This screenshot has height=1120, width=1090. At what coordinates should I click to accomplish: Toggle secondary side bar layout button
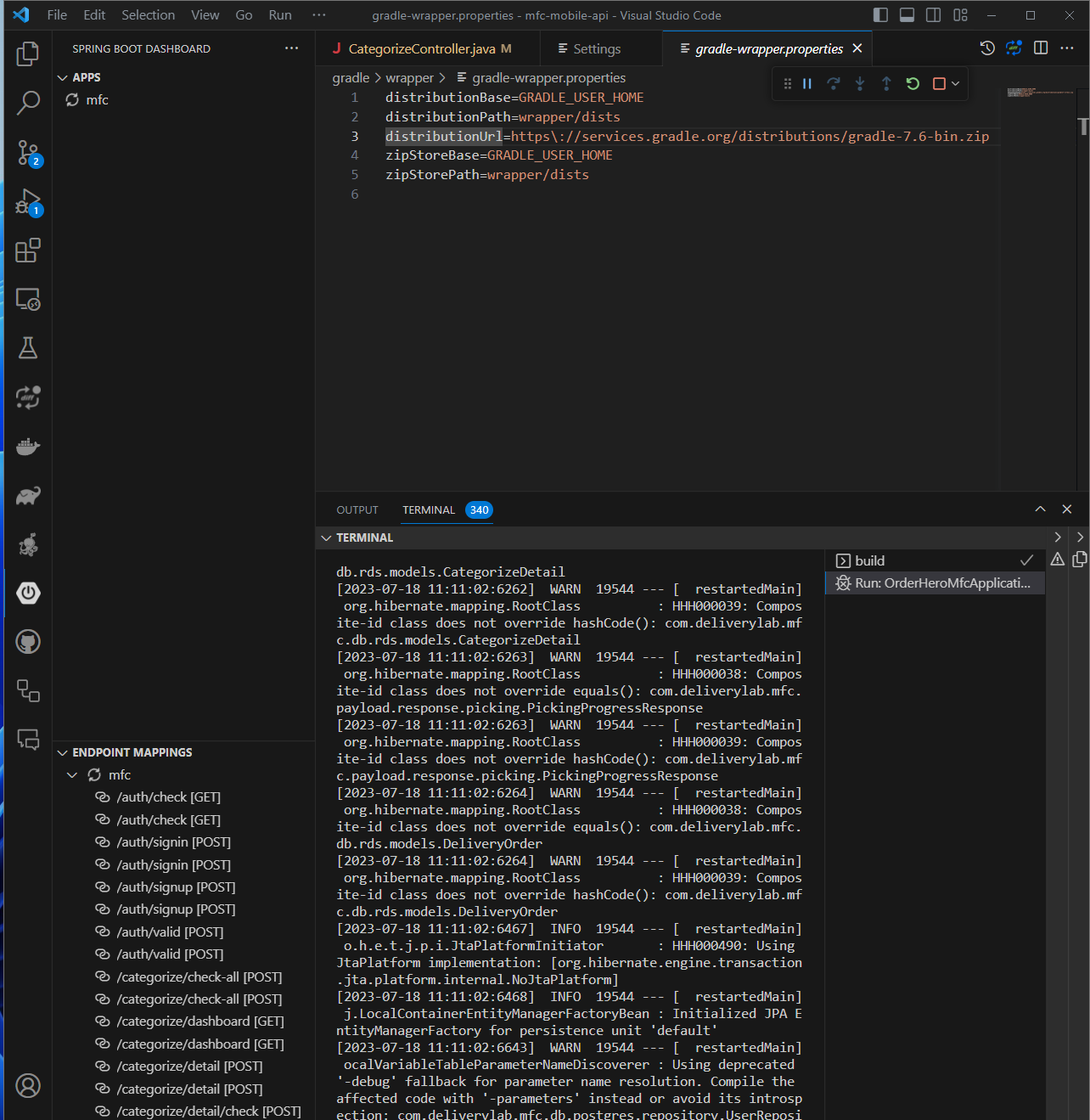pos(933,15)
